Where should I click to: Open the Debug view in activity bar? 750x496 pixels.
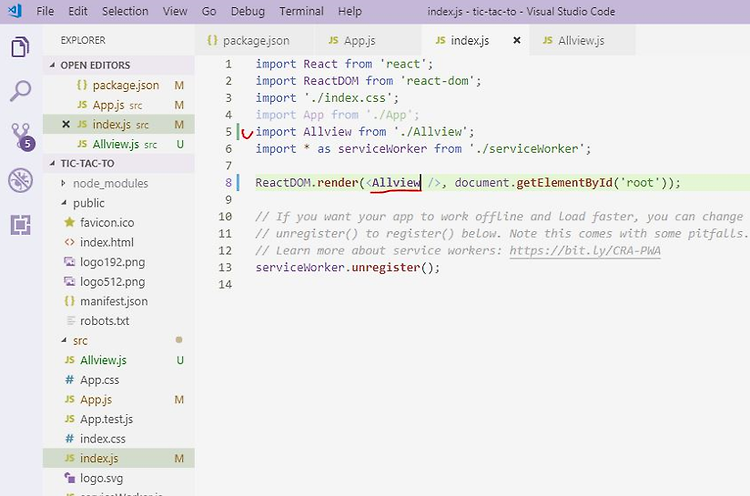21,180
